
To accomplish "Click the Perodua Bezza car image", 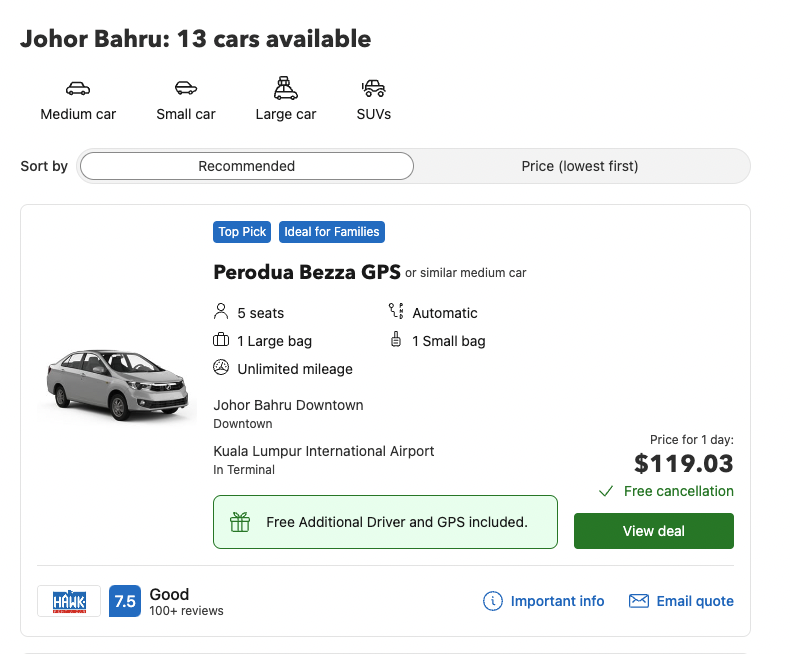I will tap(117, 383).
